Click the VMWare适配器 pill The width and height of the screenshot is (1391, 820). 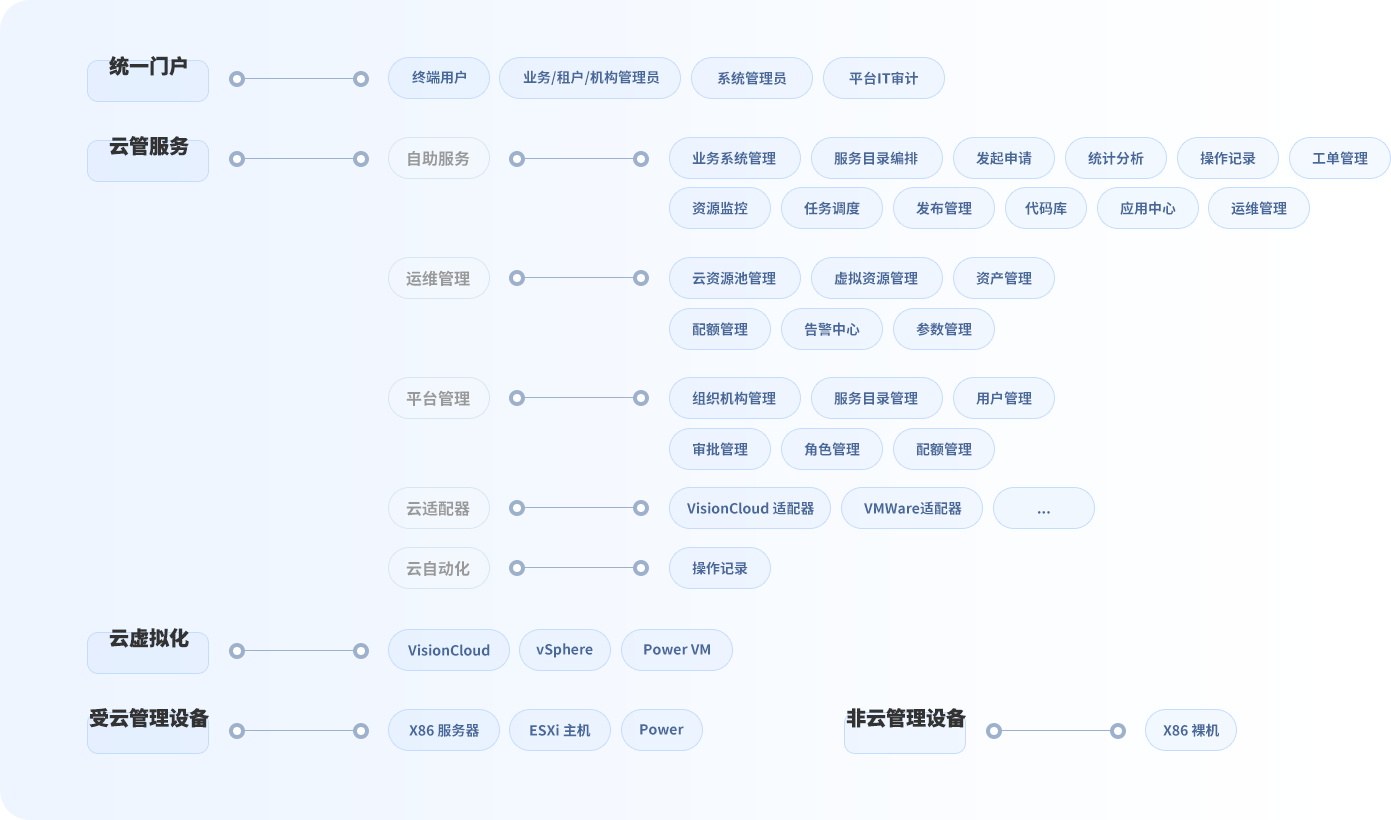point(912,508)
